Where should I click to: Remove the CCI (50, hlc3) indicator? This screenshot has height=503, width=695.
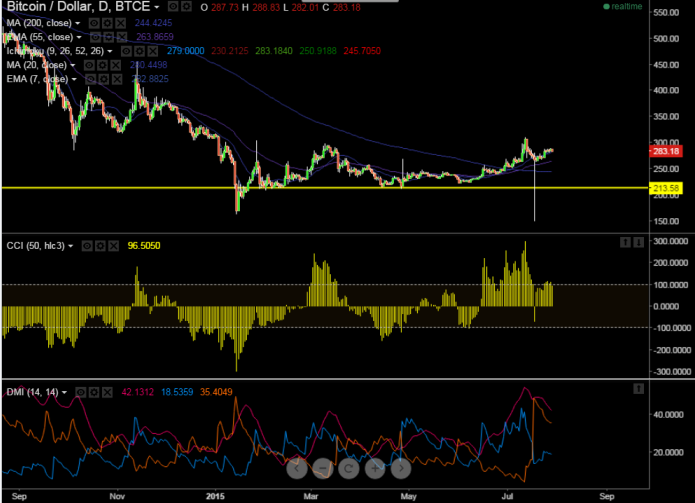(x=114, y=246)
